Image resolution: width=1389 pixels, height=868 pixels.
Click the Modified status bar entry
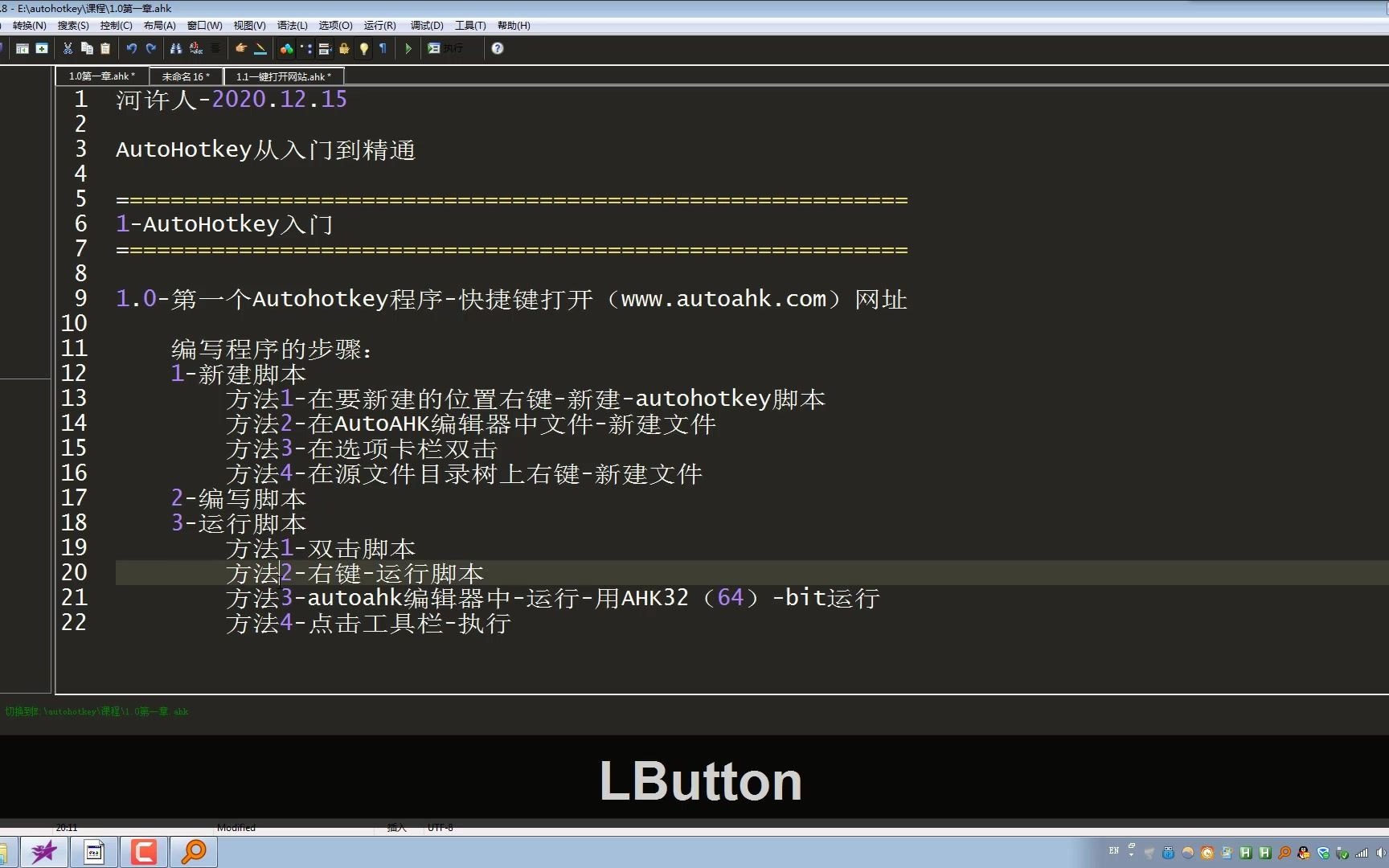click(x=236, y=828)
